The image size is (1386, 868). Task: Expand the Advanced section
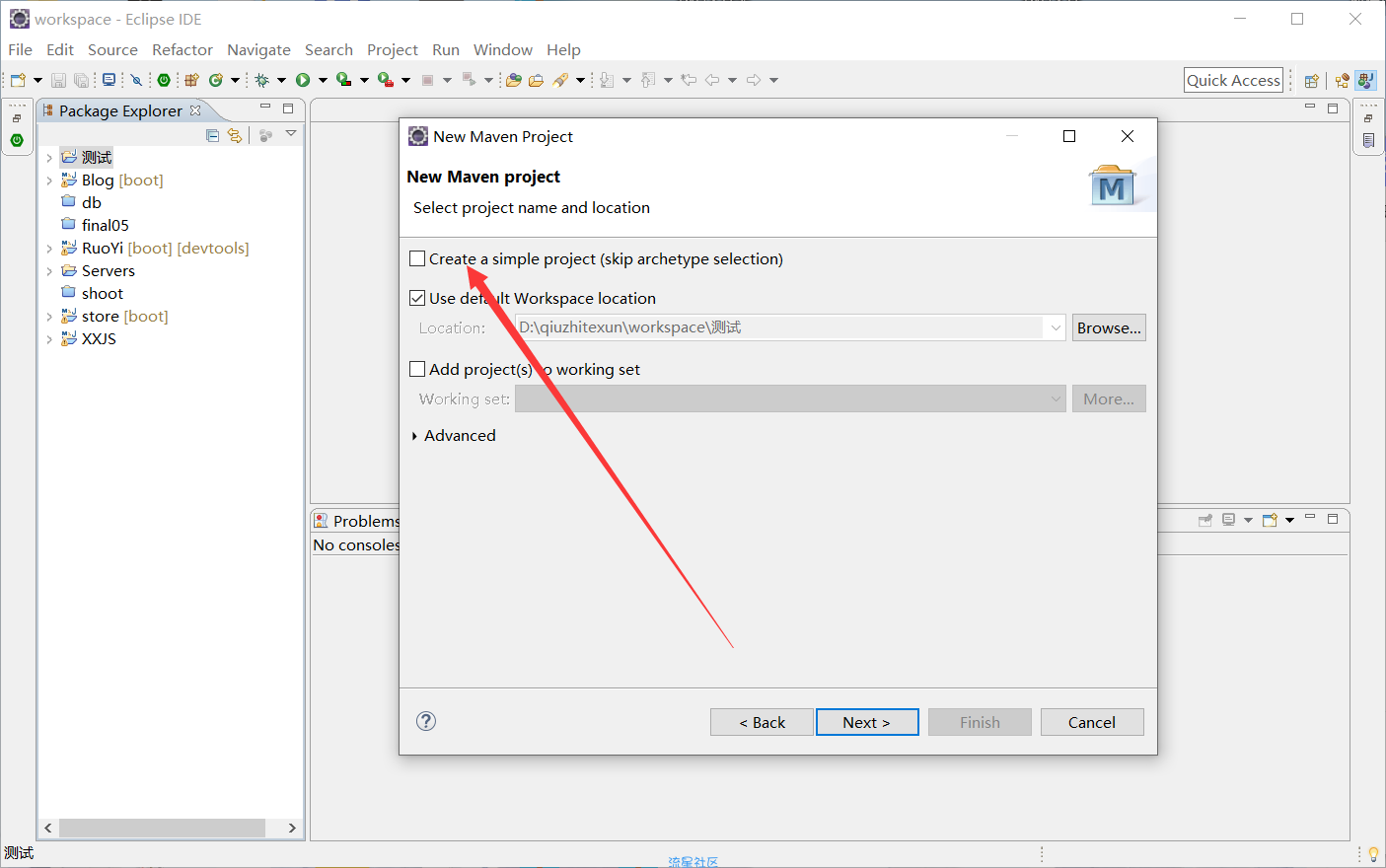click(414, 436)
